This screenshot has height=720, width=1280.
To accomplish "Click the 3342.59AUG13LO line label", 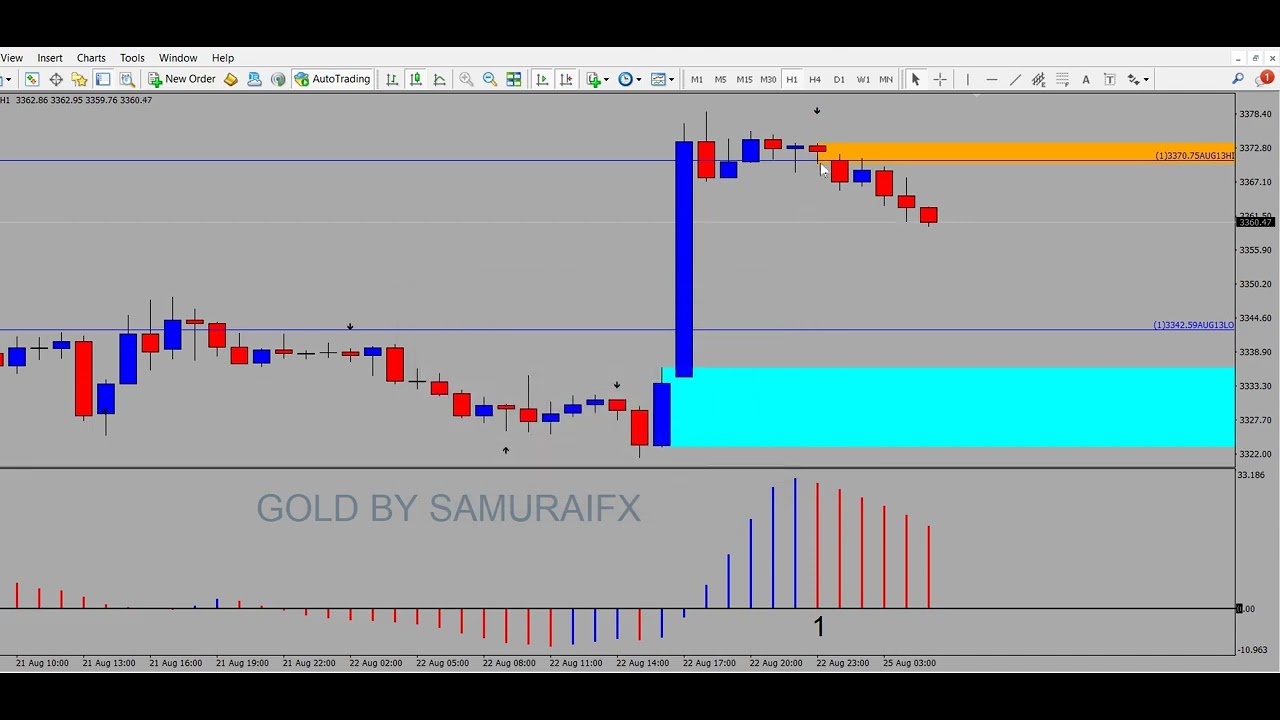I will (x=1193, y=325).
